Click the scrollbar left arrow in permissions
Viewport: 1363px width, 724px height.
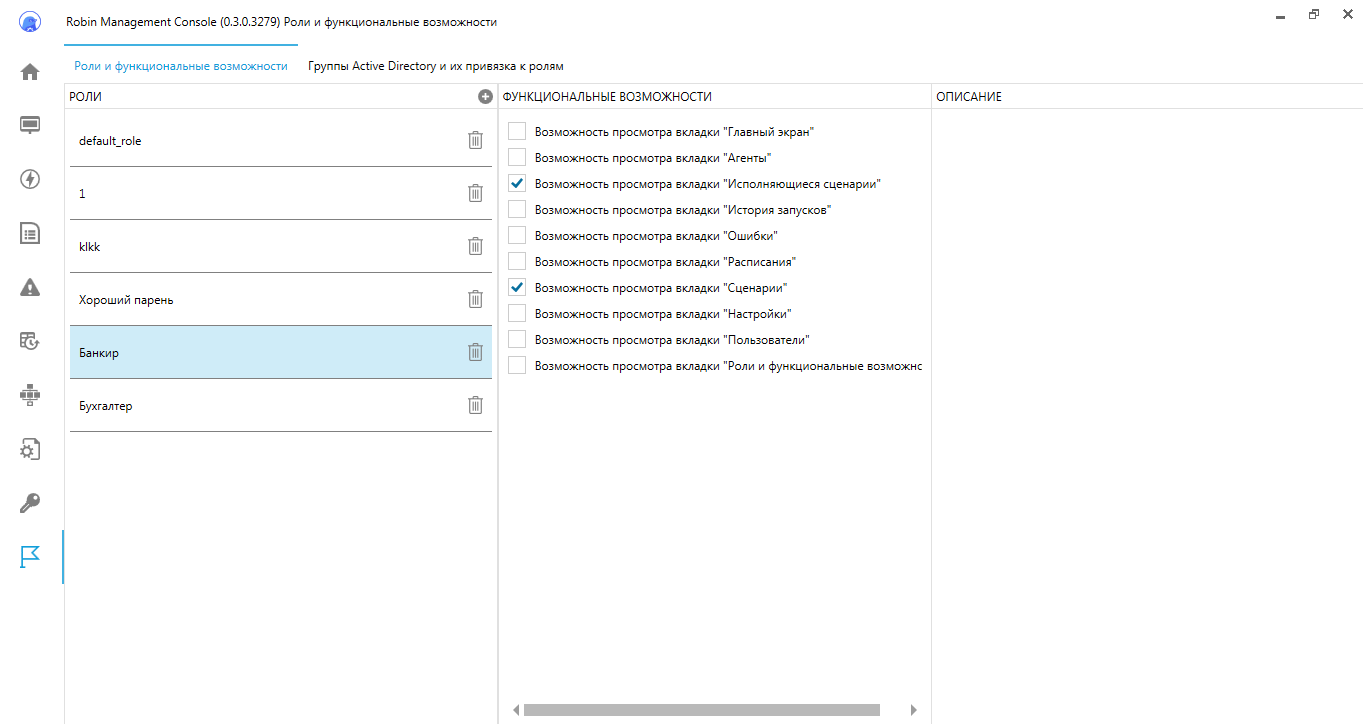(516, 710)
